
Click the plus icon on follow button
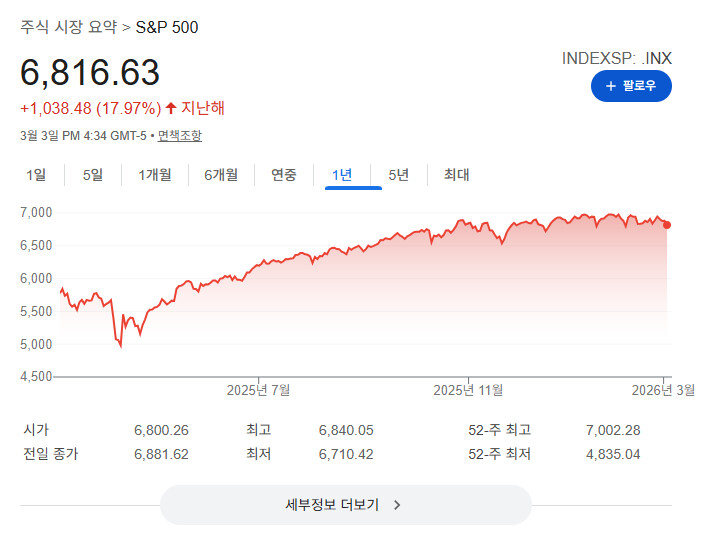[x=610, y=87]
